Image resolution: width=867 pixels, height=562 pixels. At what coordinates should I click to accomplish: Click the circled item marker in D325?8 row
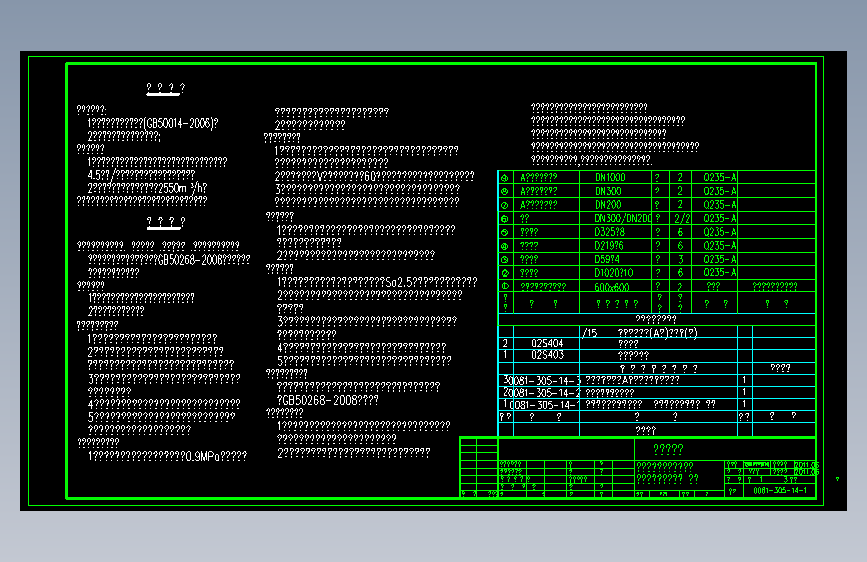pyautogui.click(x=504, y=232)
